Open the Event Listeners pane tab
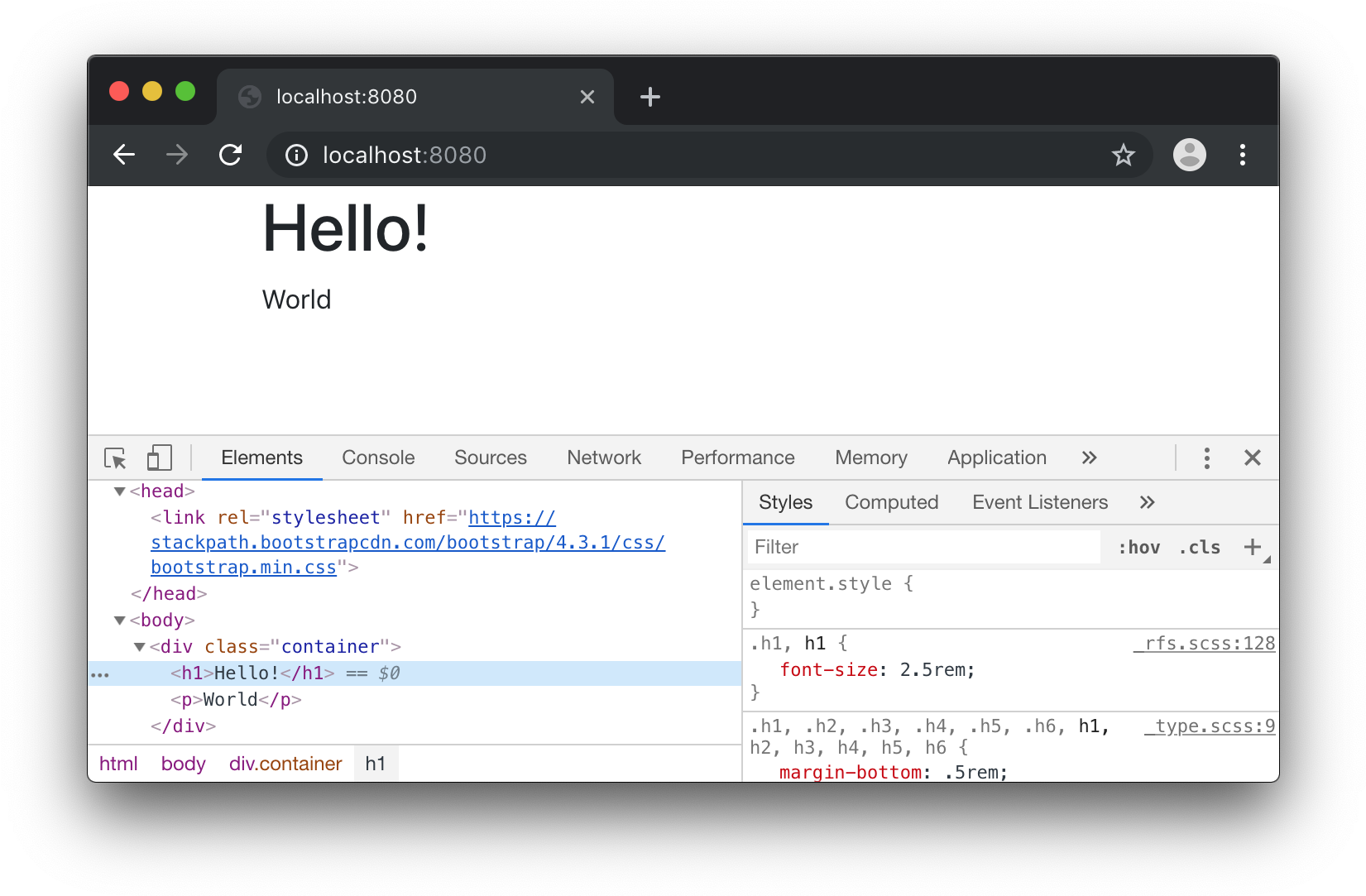 click(x=1040, y=502)
